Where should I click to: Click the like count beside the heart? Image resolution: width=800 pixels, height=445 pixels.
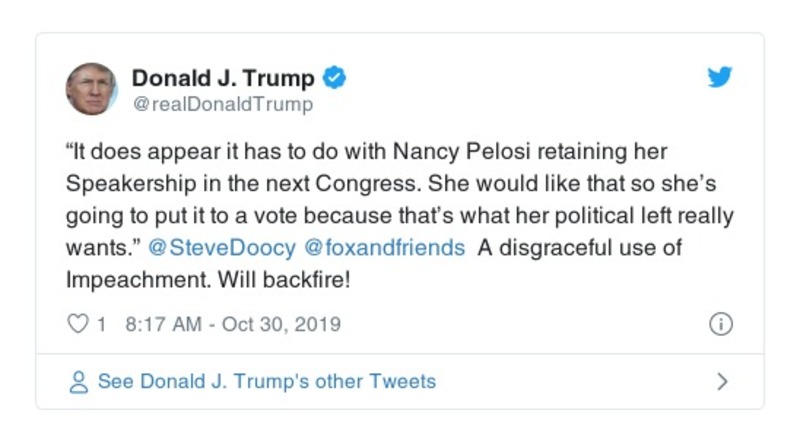point(101,324)
